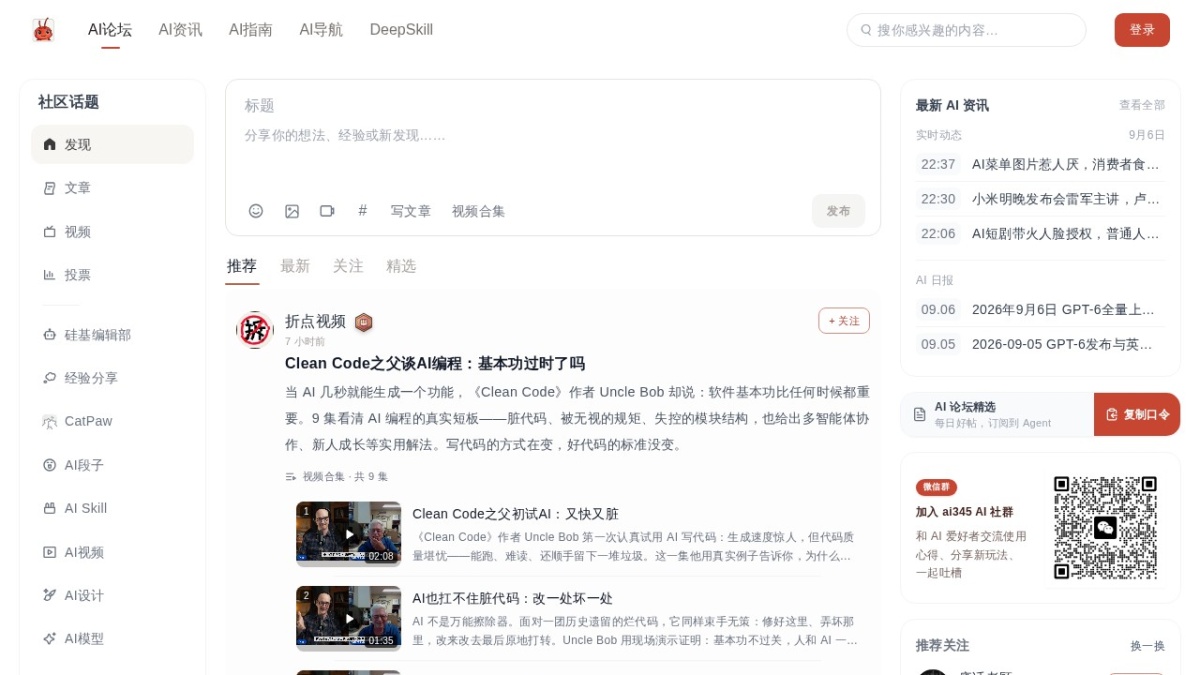This screenshot has width=1200, height=675.
Task: Click the grey 发布 button
Action: click(x=838, y=211)
